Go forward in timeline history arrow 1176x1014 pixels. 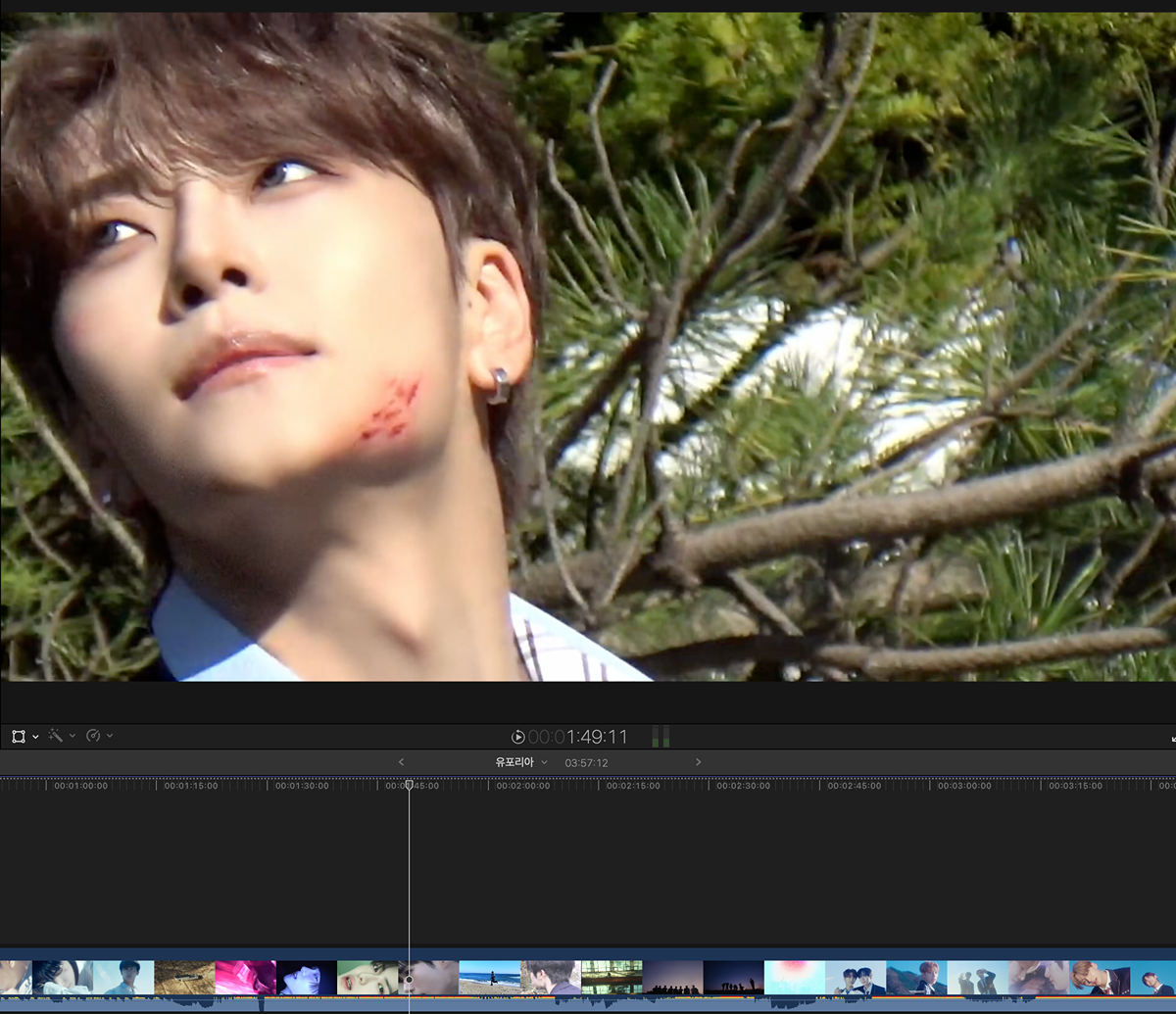coord(698,762)
